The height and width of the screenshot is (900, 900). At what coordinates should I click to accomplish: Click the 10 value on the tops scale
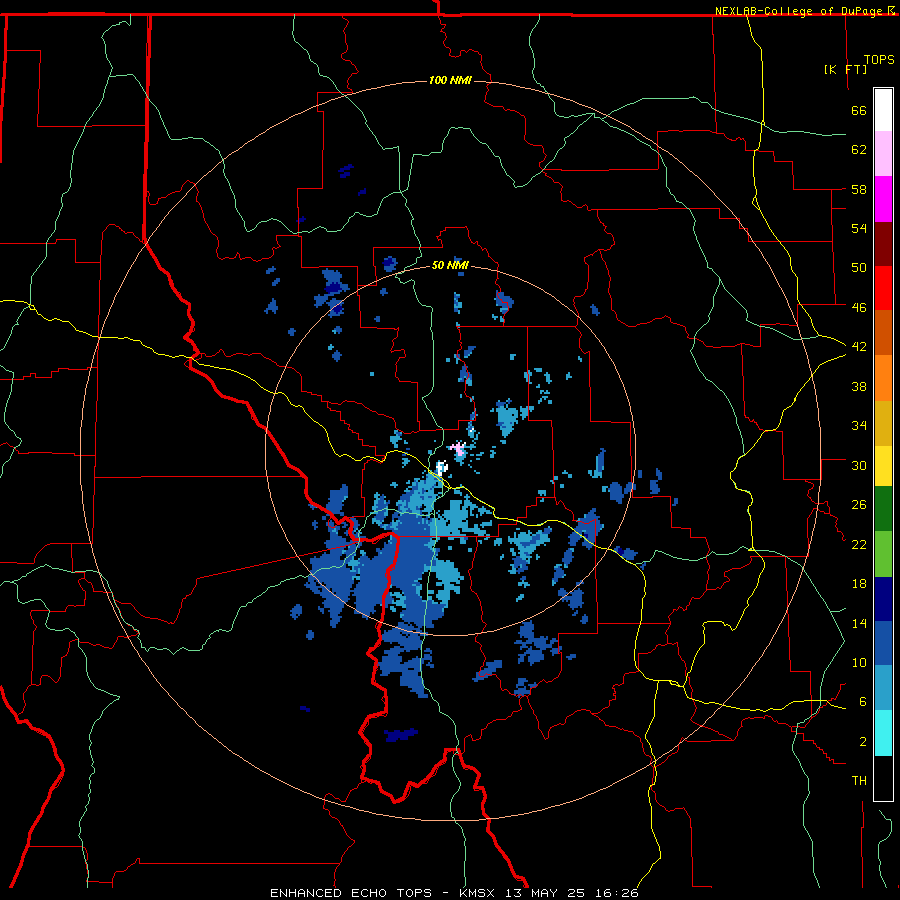[859, 662]
